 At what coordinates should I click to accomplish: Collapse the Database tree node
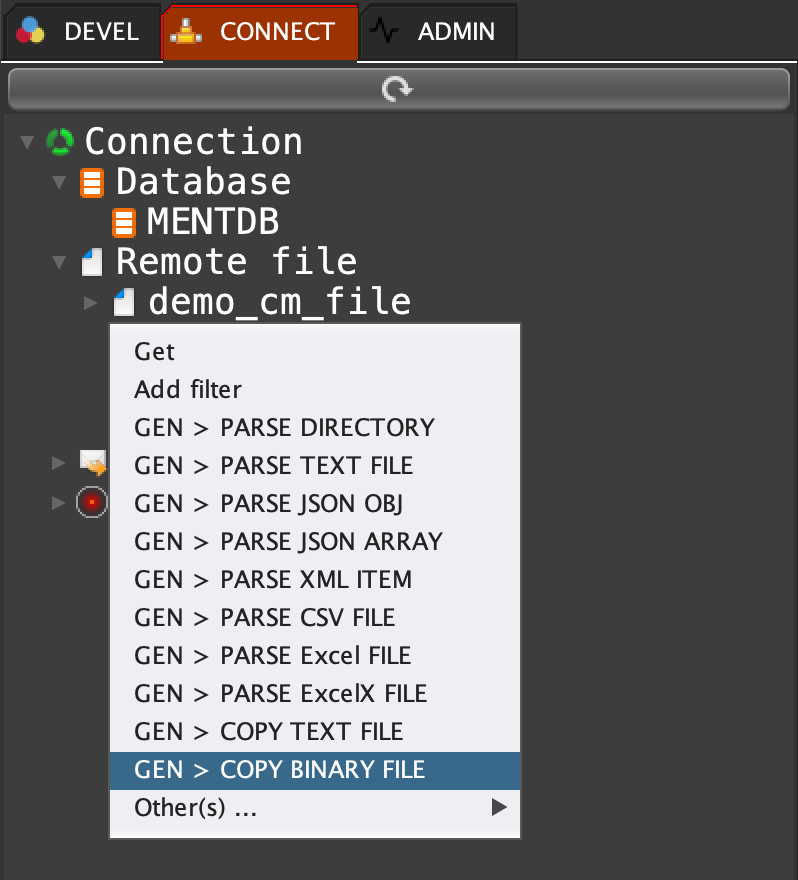coord(60,183)
